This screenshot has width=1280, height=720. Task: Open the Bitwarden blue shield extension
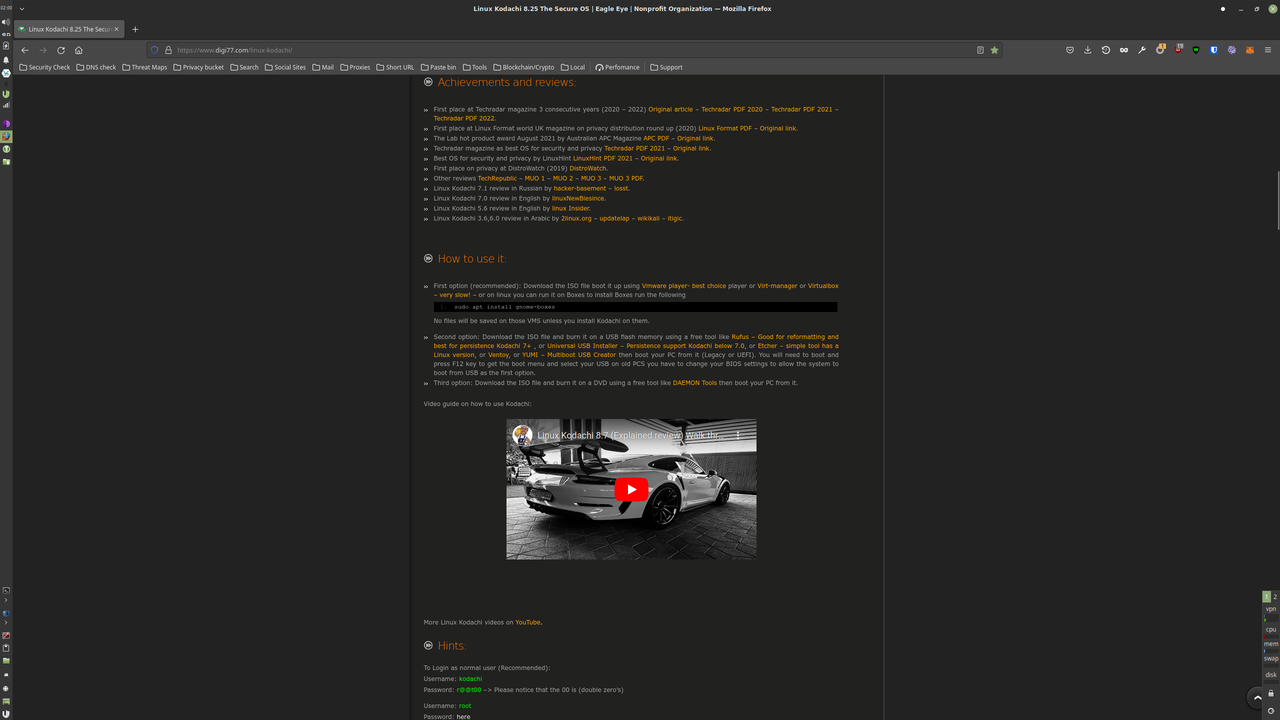coord(1214,50)
